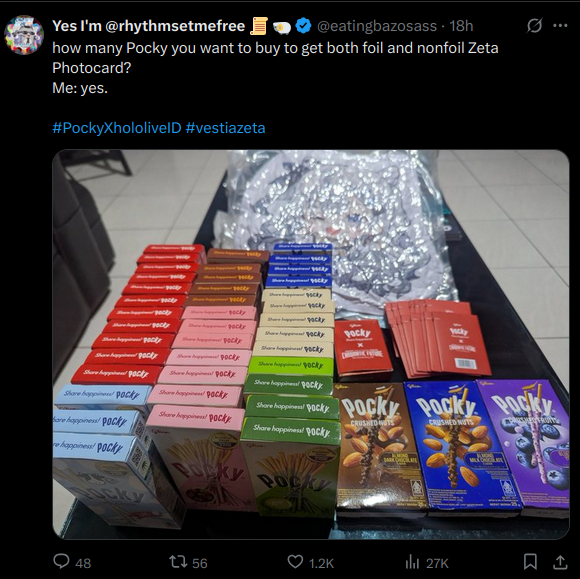Click the 48 replies count
Screen dimensions: 580x579
[x=83, y=563]
